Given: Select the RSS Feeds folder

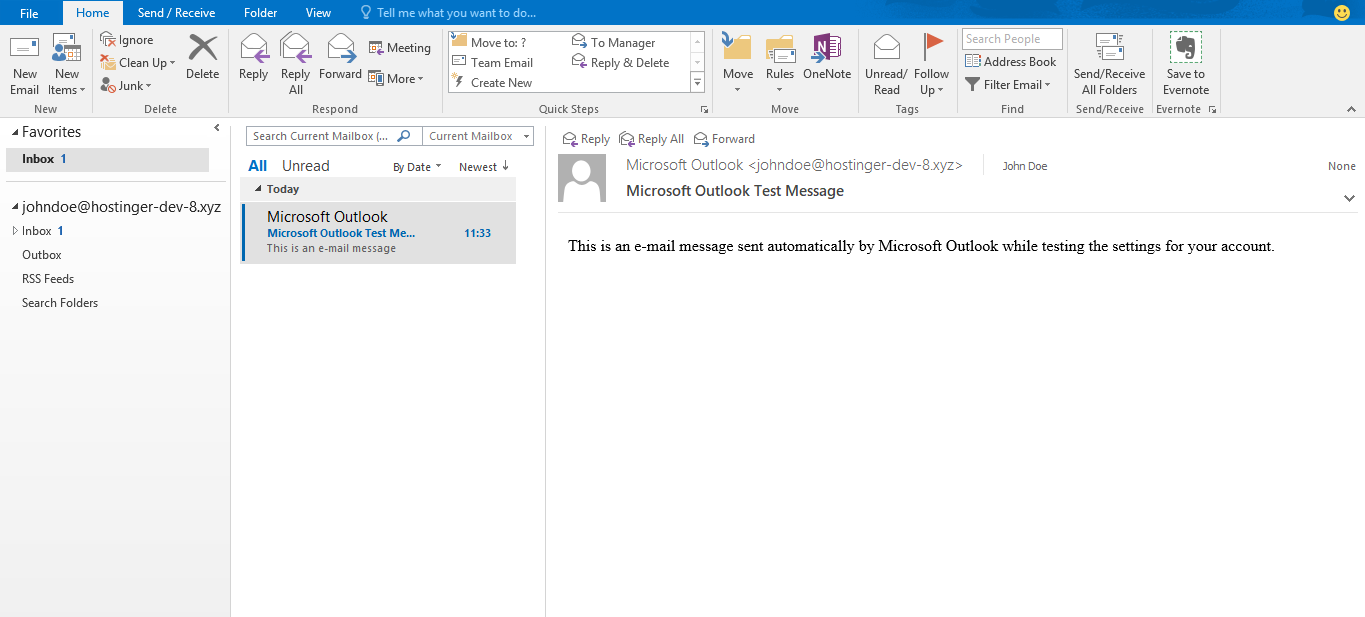Looking at the screenshot, I should pyautogui.click(x=48, y=279).
